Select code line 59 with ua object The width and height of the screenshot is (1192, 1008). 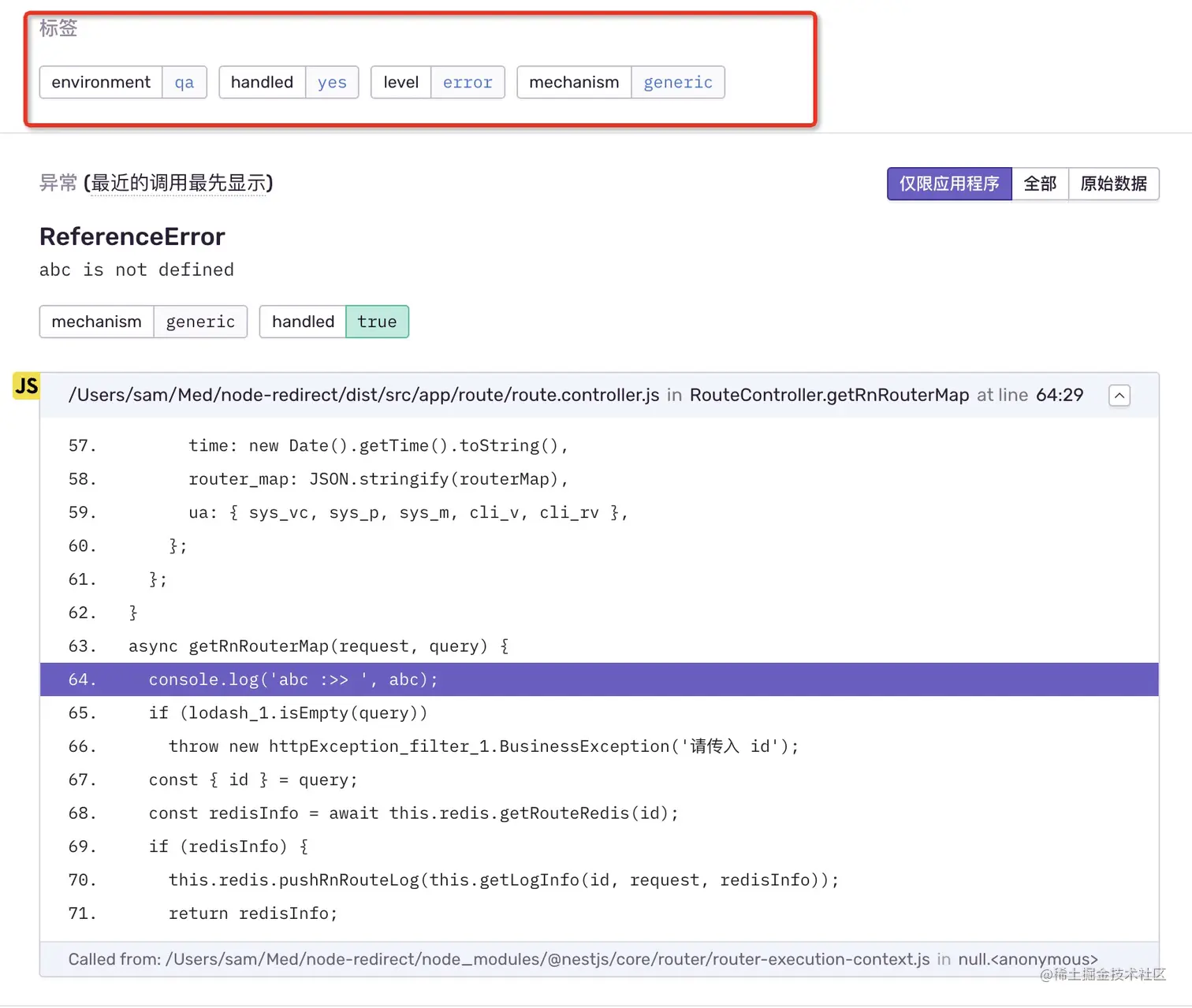599,512
